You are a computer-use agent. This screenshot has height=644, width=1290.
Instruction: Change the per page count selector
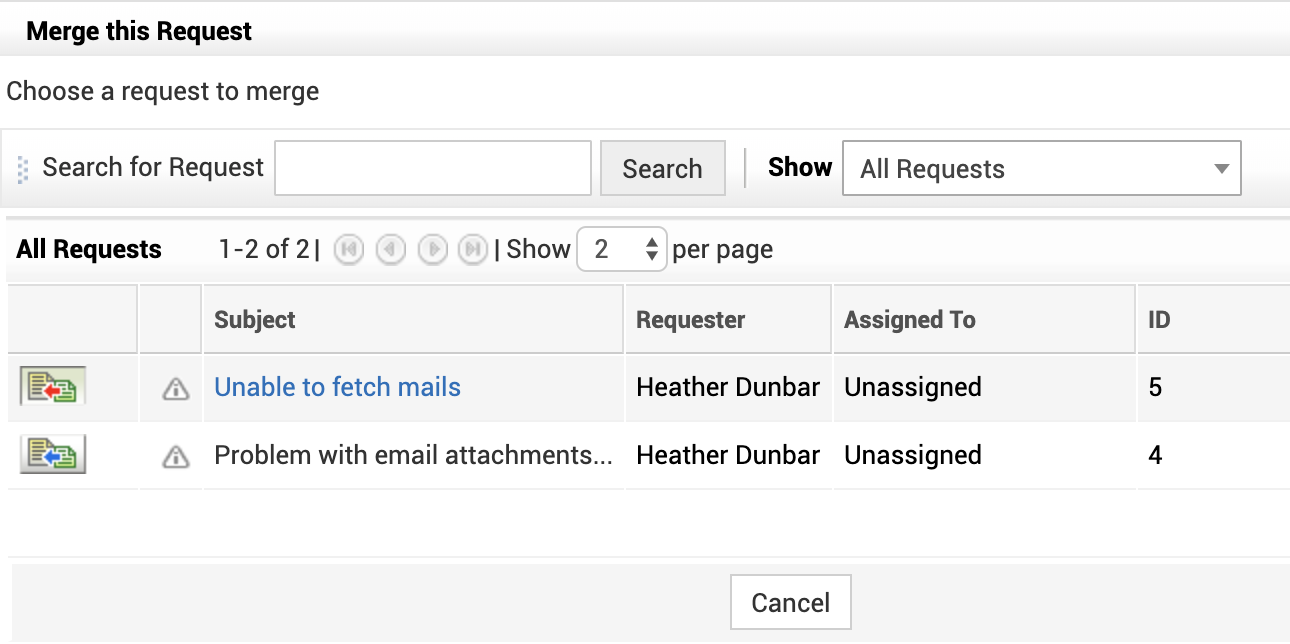click(x=621, y=249)
